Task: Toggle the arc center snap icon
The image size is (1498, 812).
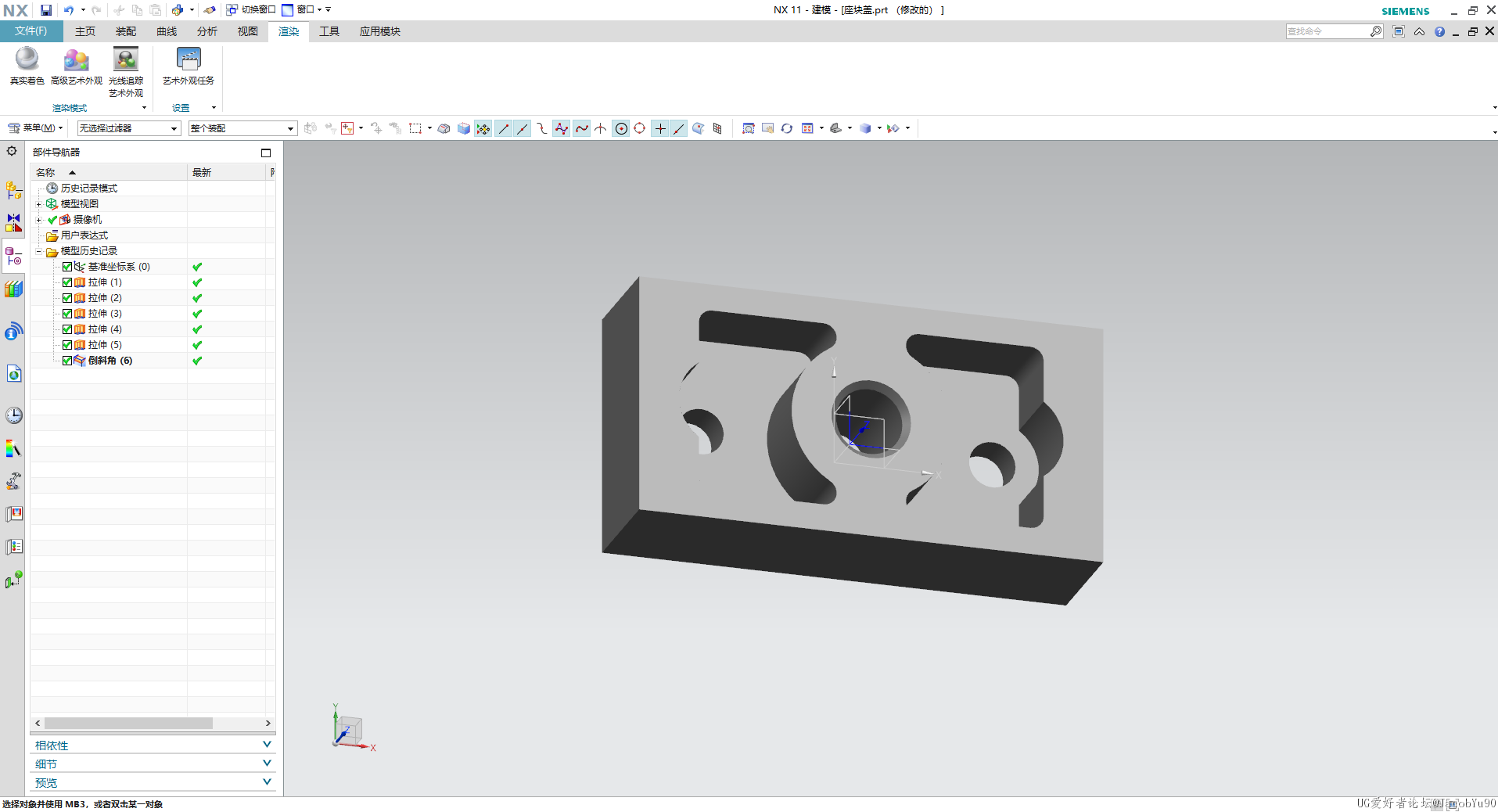Action: pos(621,128)
